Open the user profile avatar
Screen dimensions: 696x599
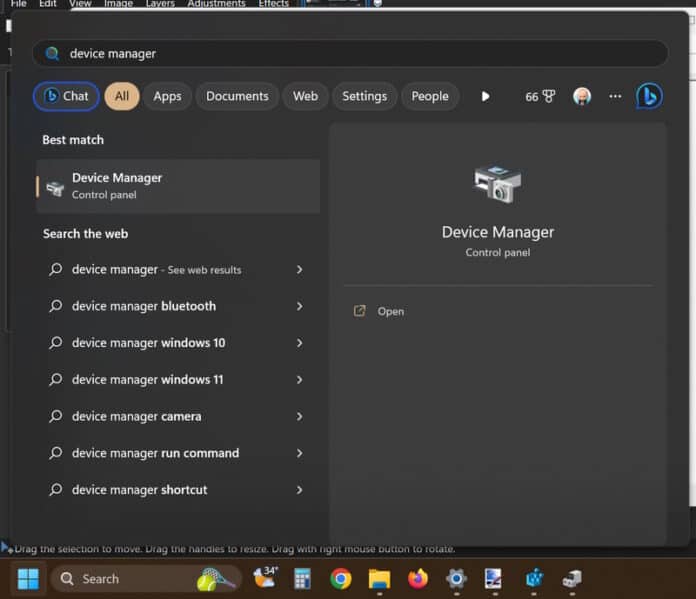(x=582, y=96)
